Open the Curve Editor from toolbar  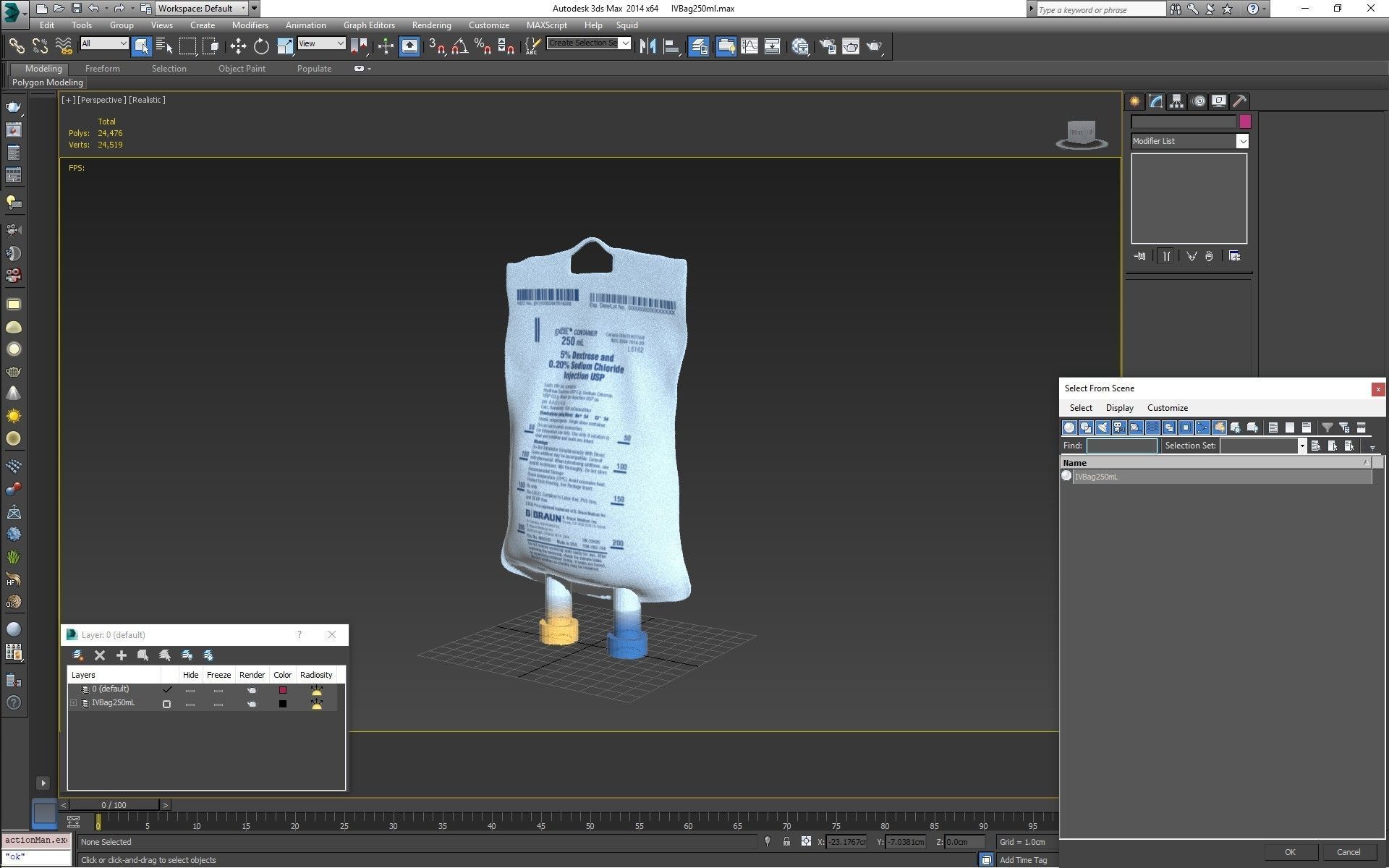click(749, 46)
